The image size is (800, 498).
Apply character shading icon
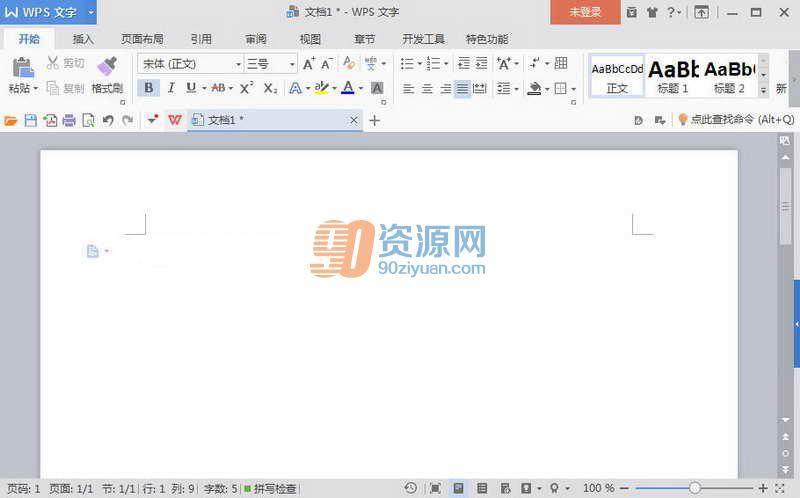(377, 88)
